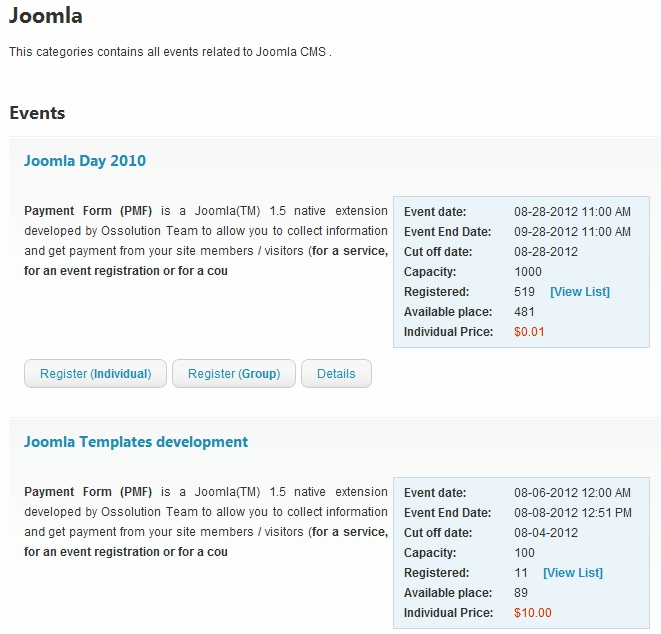Click the $10.00 individual price
Screen dimensions: 661x634
pyautogui.click(x=532, y=613)
